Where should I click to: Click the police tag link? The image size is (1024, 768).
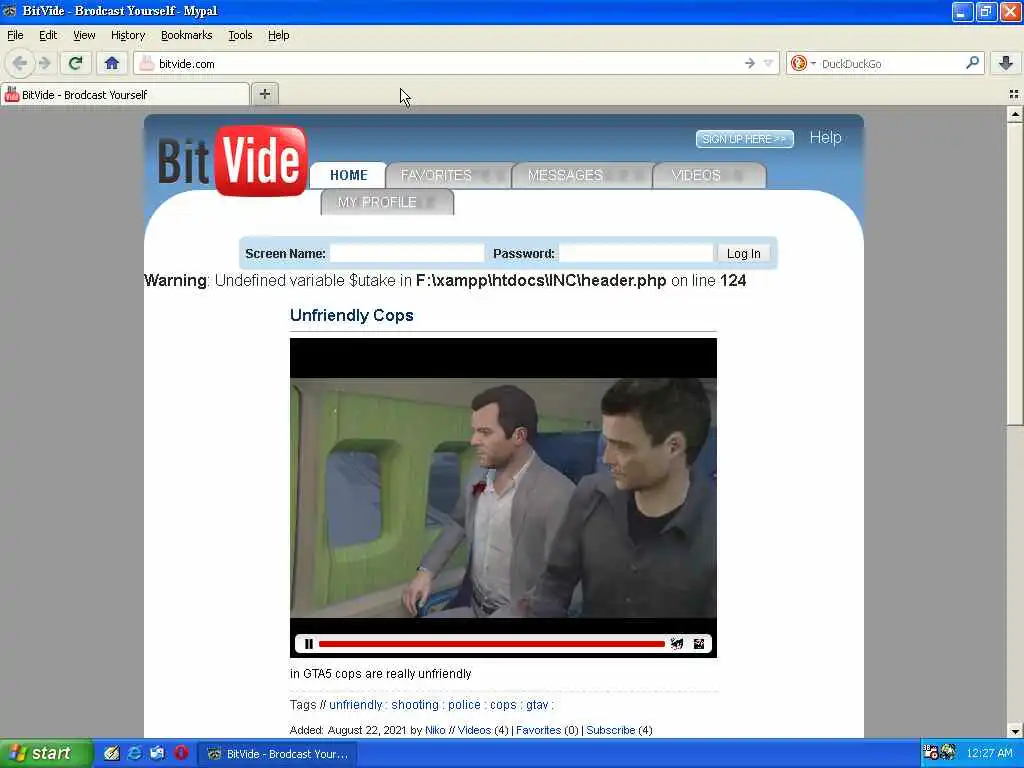464,705
